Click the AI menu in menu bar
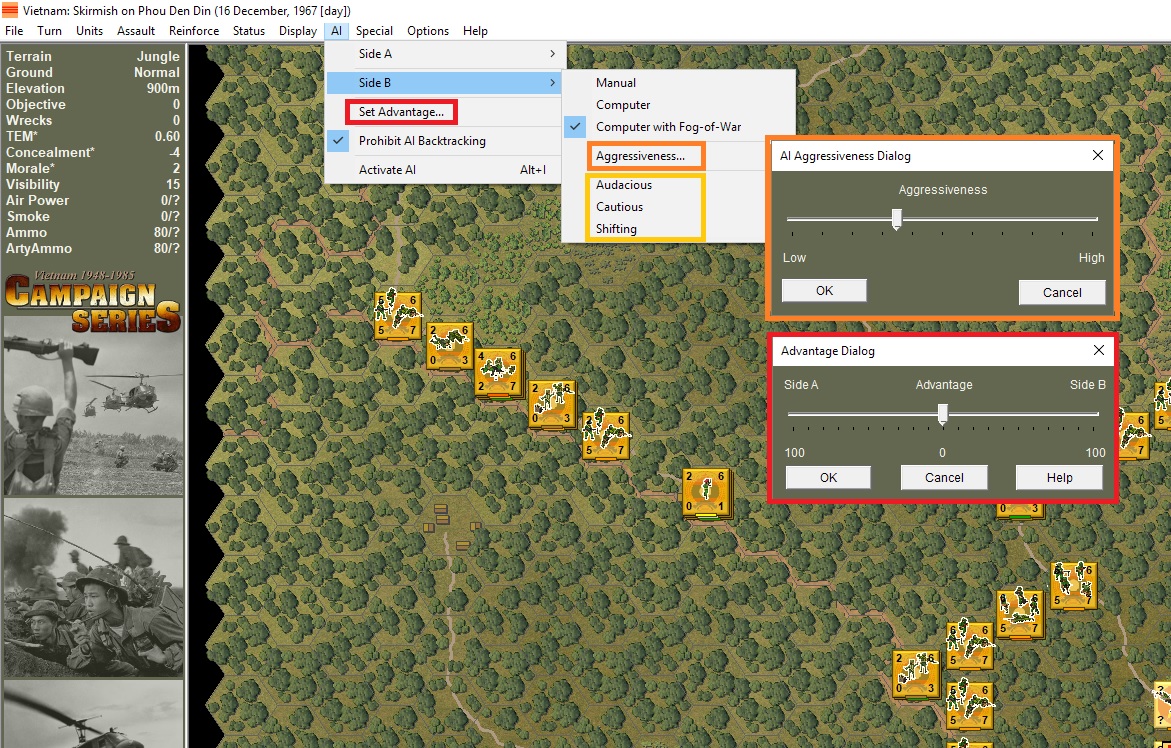The width and height of the screenshot is (1171, 748). (x=337, y=31)
